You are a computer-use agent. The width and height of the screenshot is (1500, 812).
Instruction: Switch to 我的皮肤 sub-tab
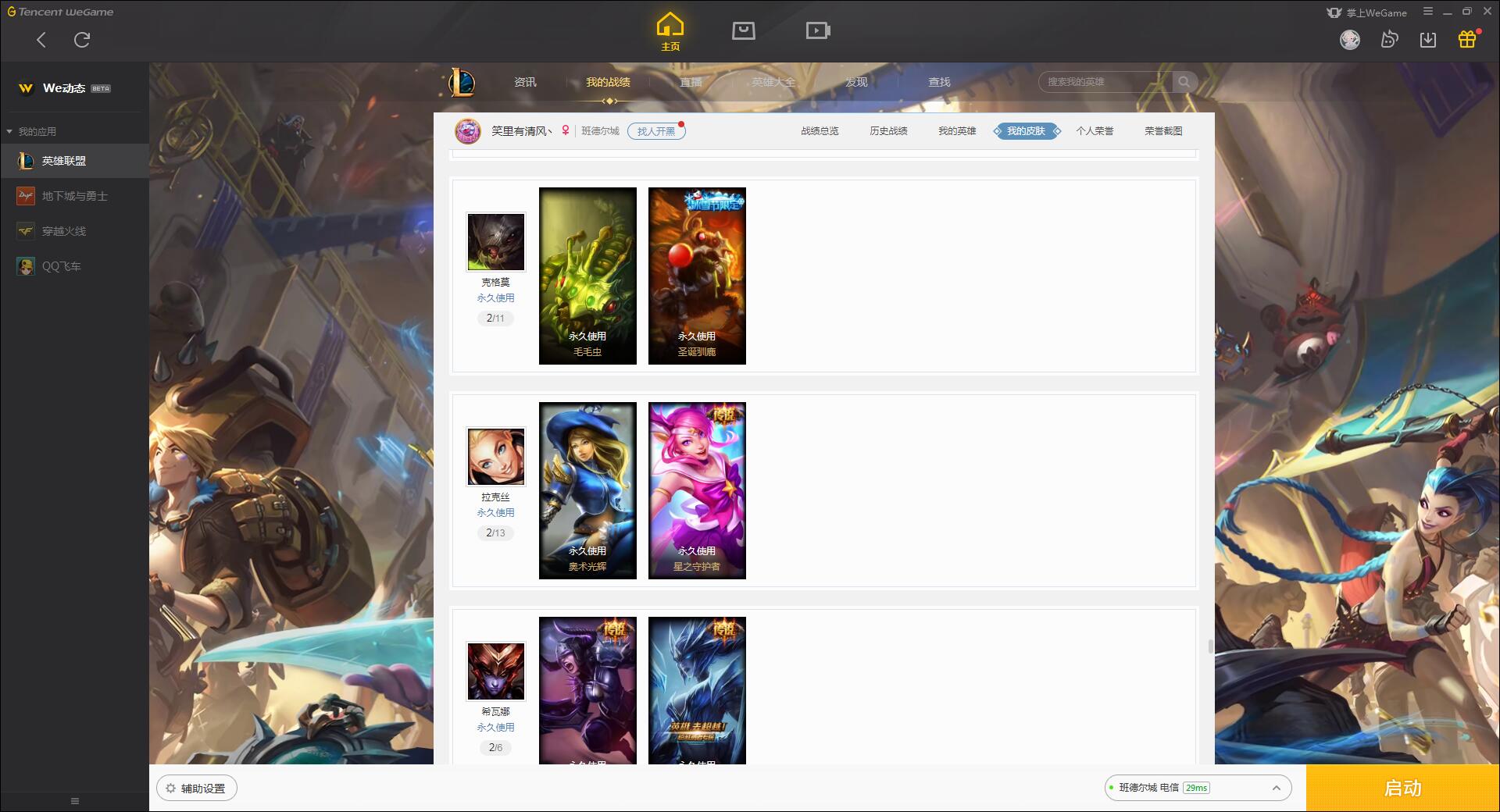click(1027, 131)
